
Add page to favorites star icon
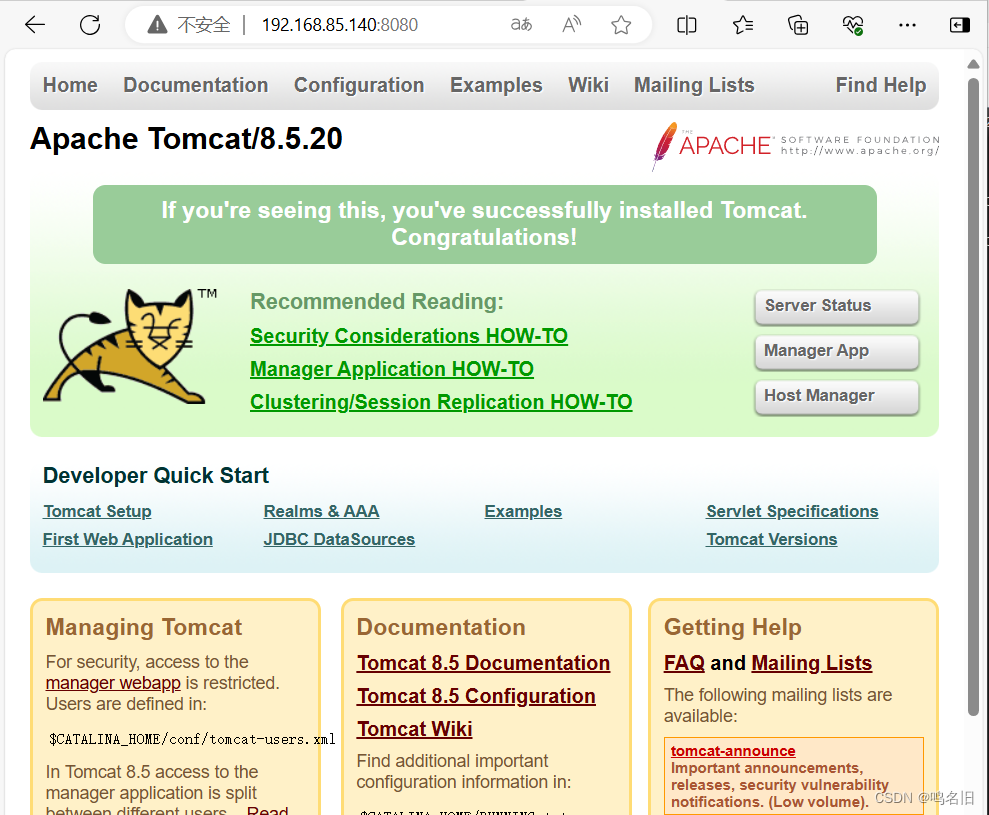click(x=621, y=25)
